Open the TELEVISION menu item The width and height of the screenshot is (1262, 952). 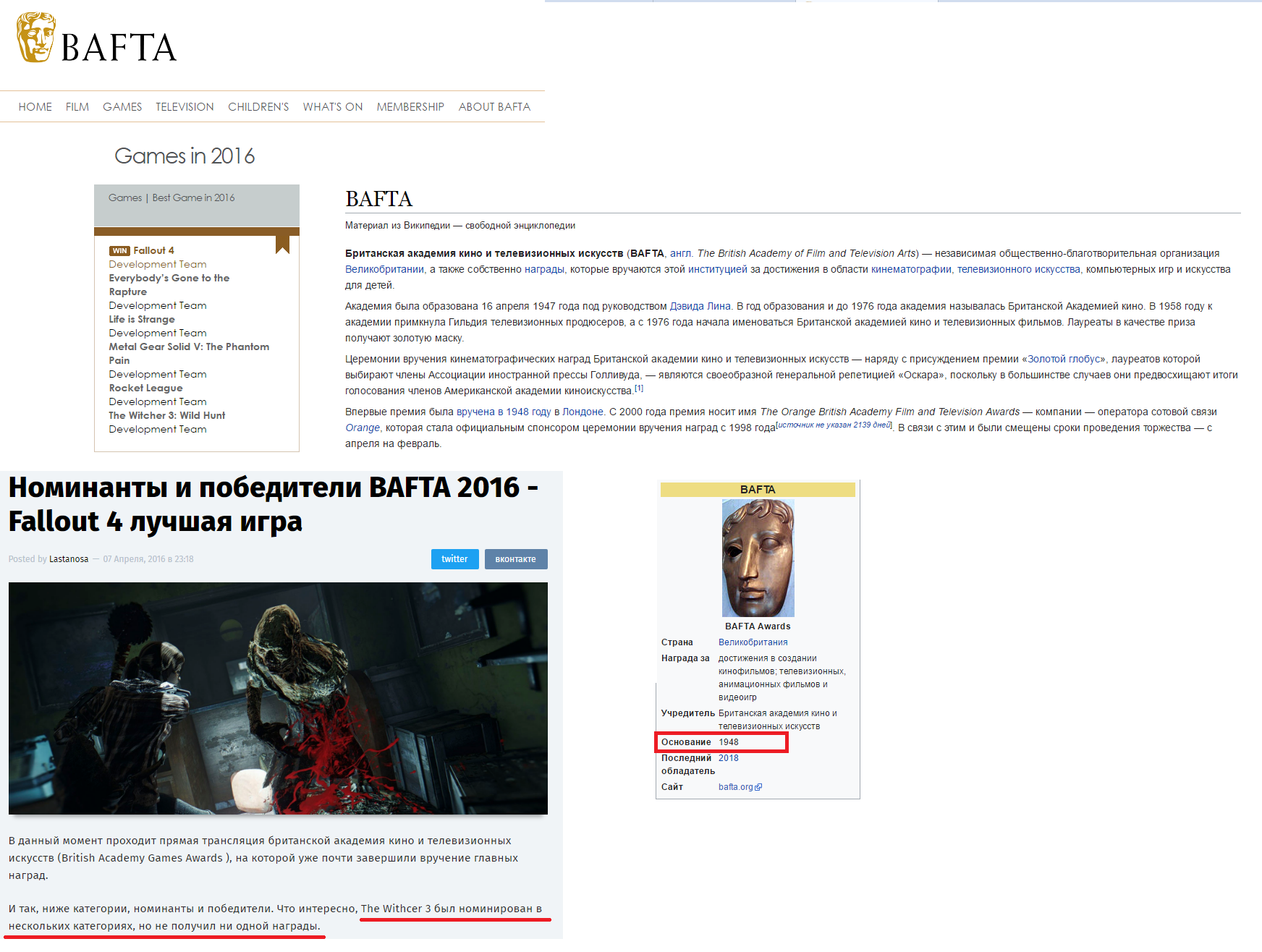[185, 107]
